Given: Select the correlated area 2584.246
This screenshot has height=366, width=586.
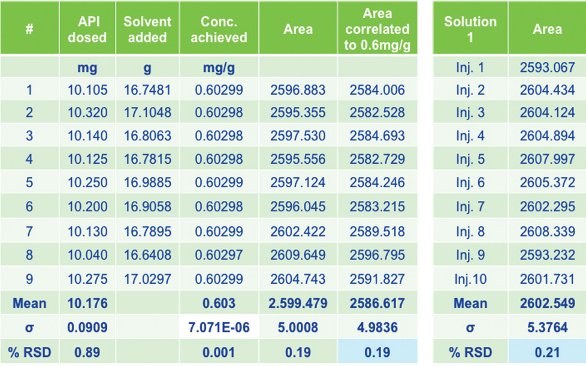Looking at the screenshot, I should coord(377,182).
